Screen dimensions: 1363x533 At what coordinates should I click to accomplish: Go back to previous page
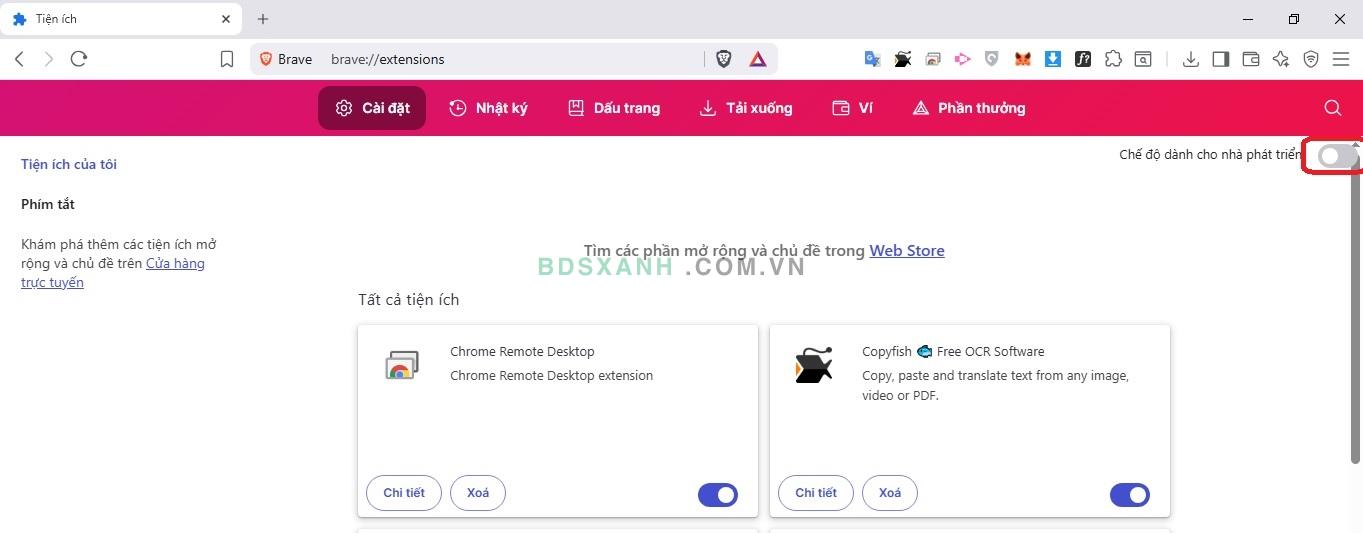click(x=19, y=59)
